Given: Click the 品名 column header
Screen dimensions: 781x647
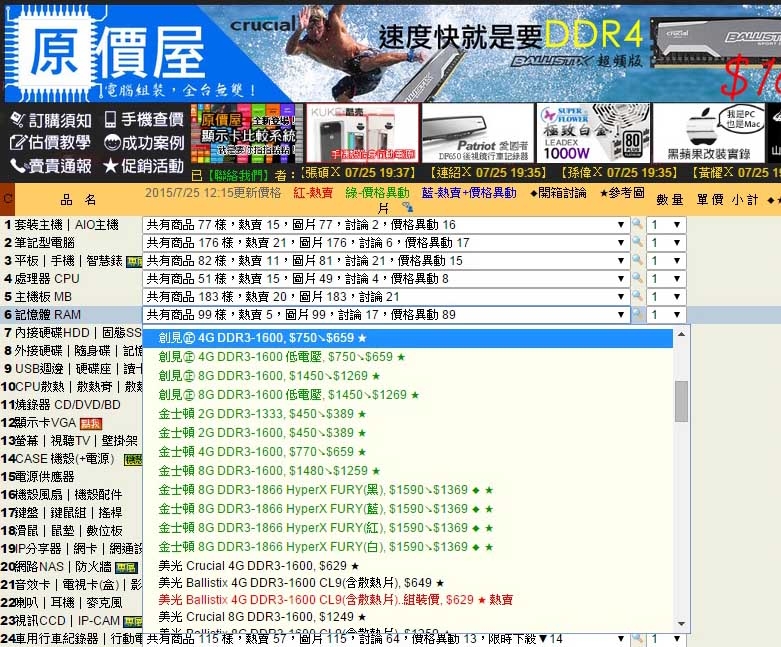Looking at the screenshot, I should click(78, 200).
